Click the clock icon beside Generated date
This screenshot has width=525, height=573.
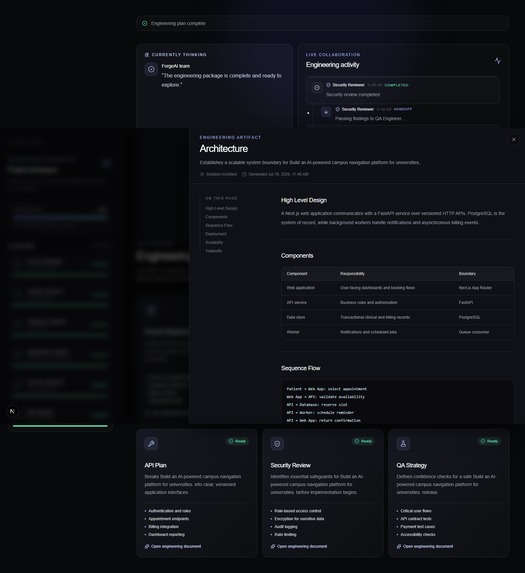pyautogui.click(x=244, y=174)
